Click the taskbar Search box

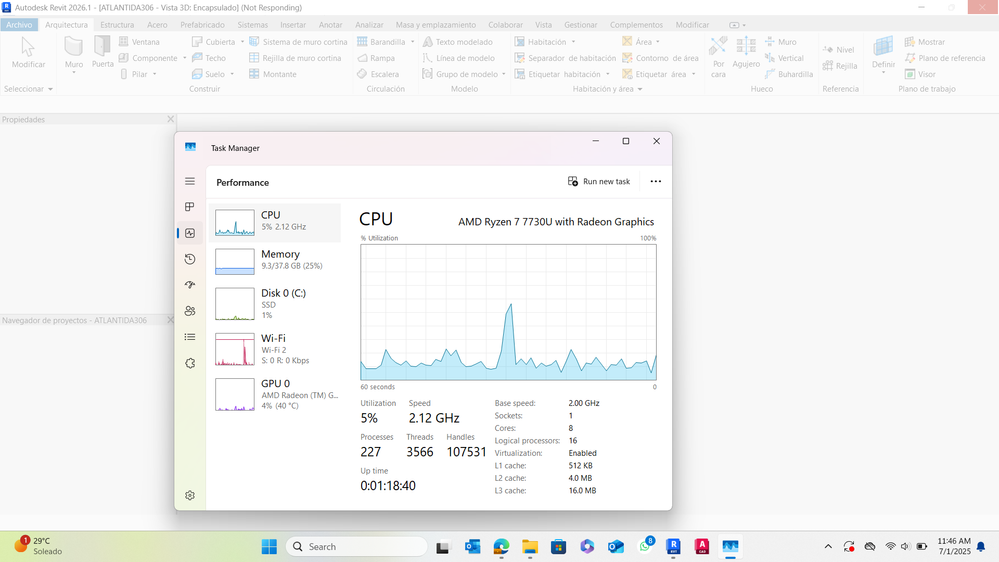(357, 547)
